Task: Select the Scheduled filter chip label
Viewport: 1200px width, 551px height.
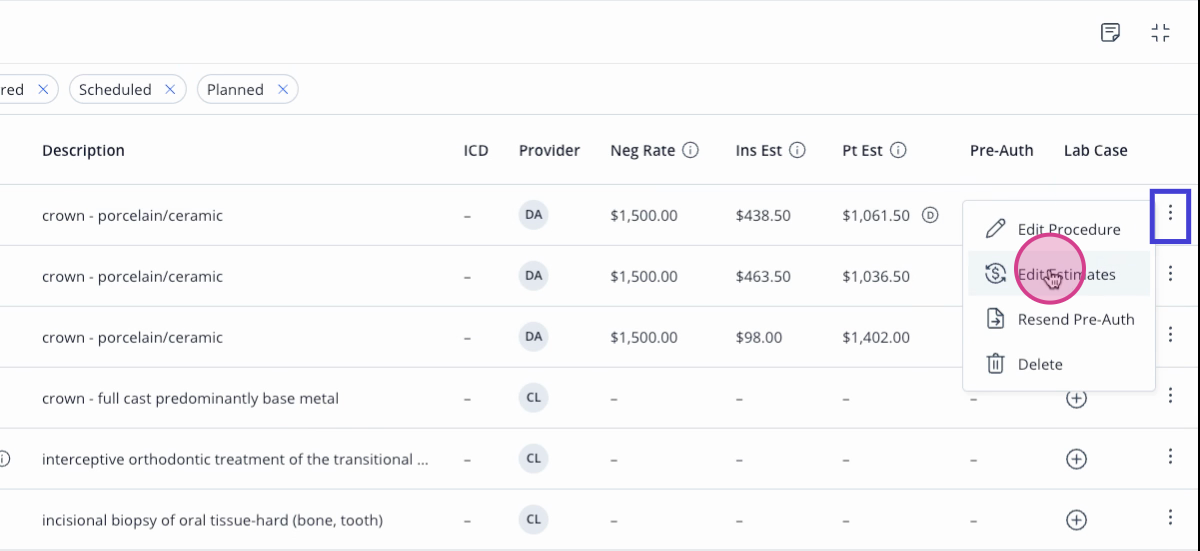Action: [115, 89]
